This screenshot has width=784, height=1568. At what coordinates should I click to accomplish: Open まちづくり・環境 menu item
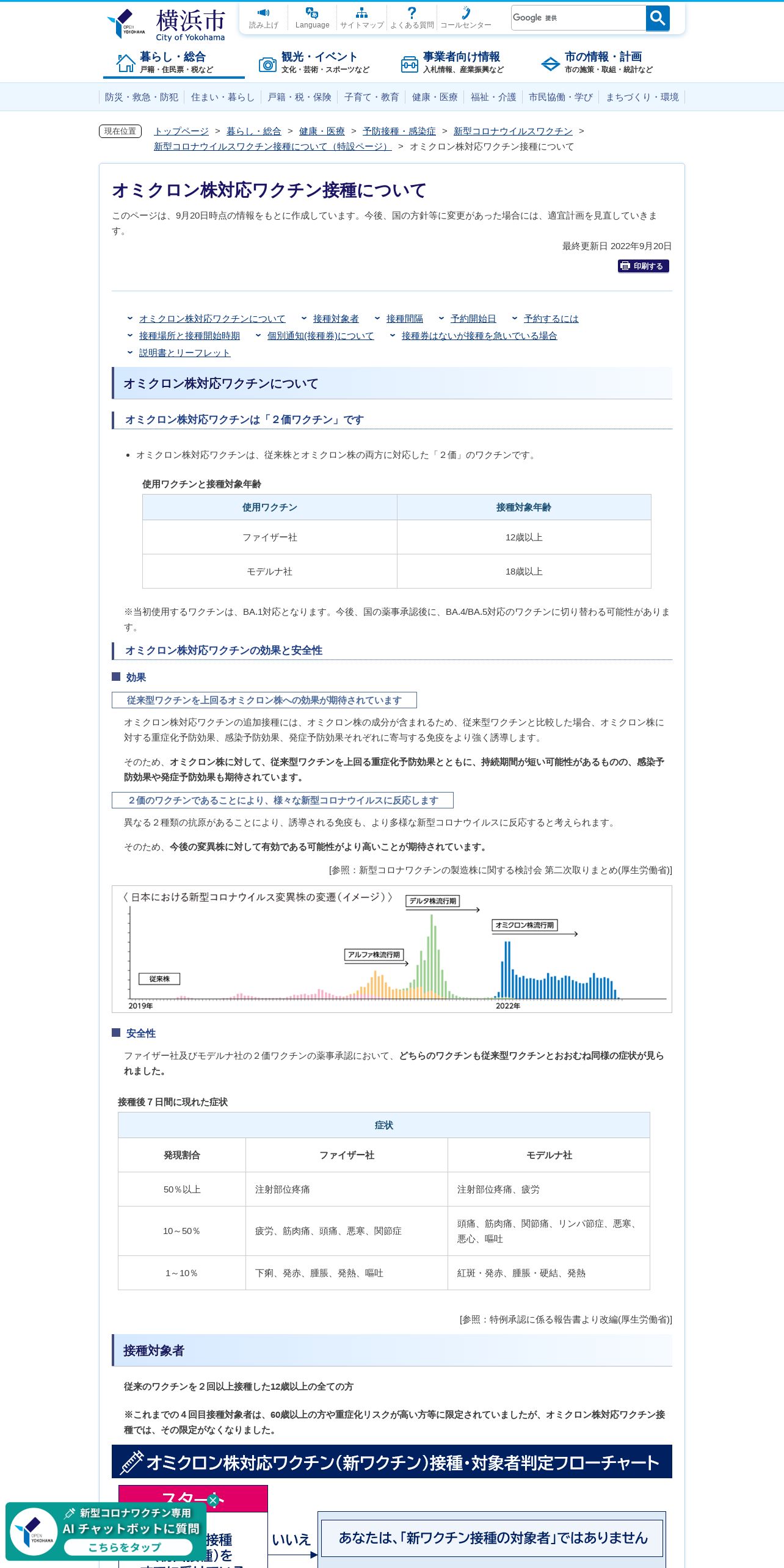(642, 97)
